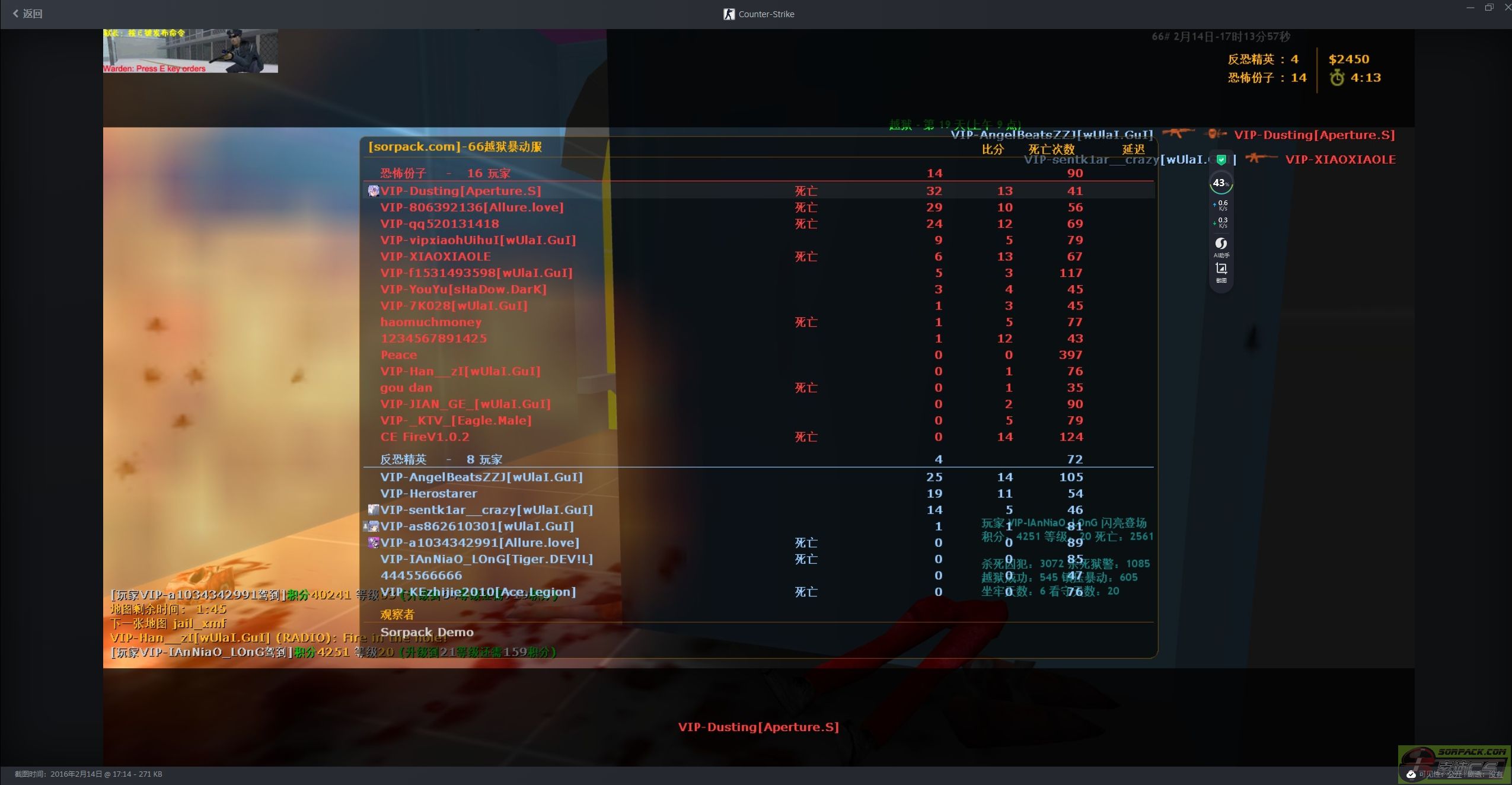This screenshot has height=785, width=1512.
Task: Click the 43% memory usage circle
Action: point(1221,183)
